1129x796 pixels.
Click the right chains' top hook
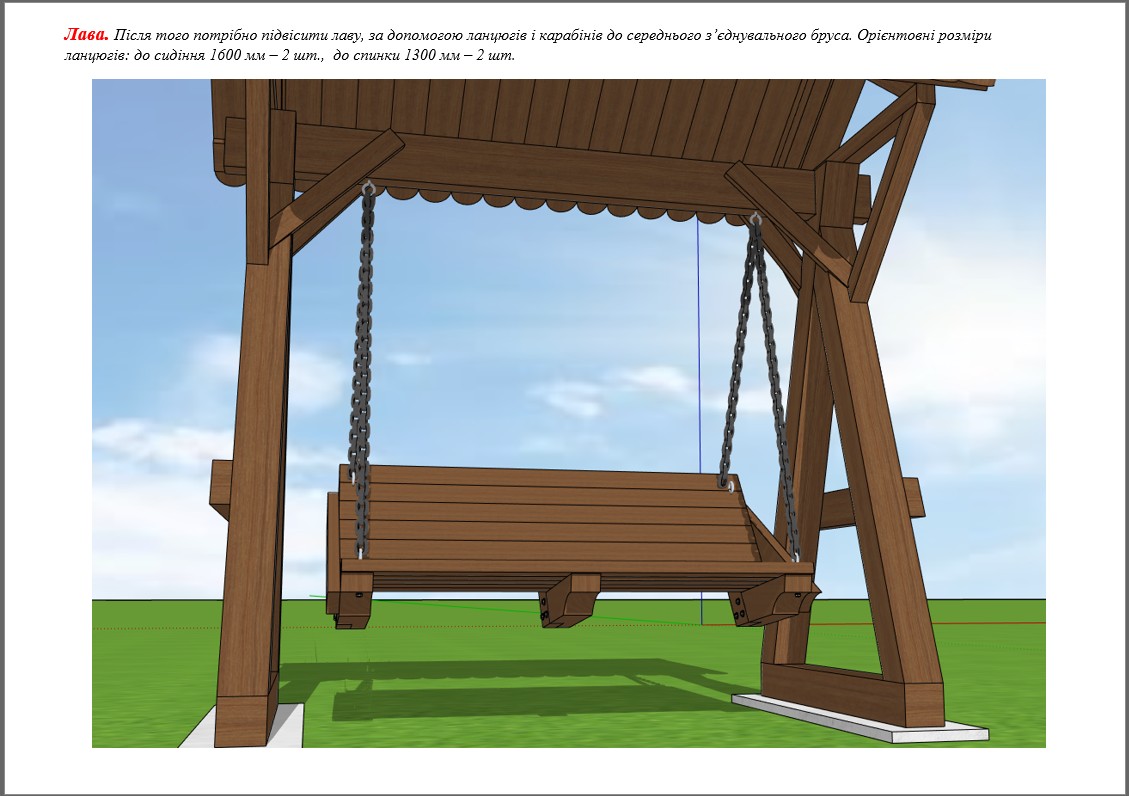coord(755,219)
